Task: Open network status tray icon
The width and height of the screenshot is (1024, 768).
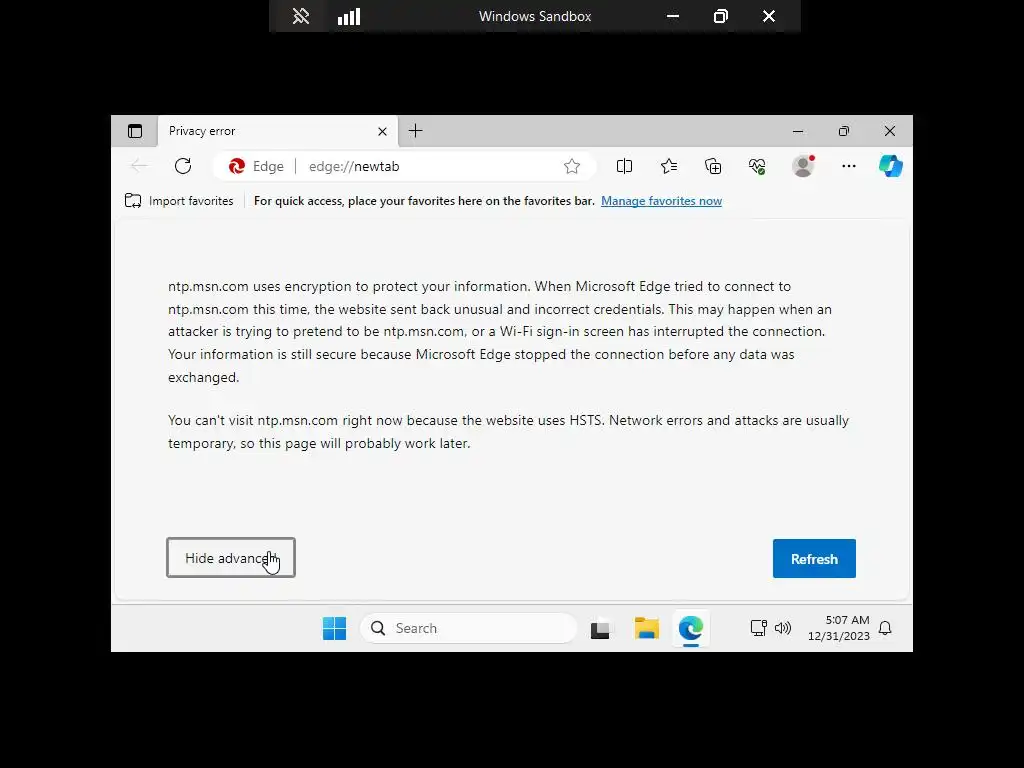Action: pyautogui.click(x=758, y=628)
